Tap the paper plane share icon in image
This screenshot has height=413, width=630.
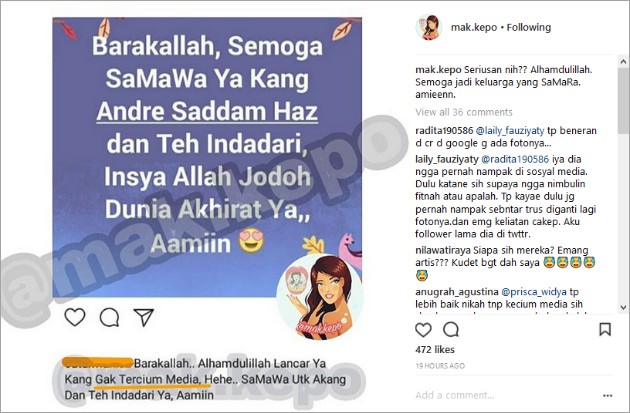click(x=144, y=317)
